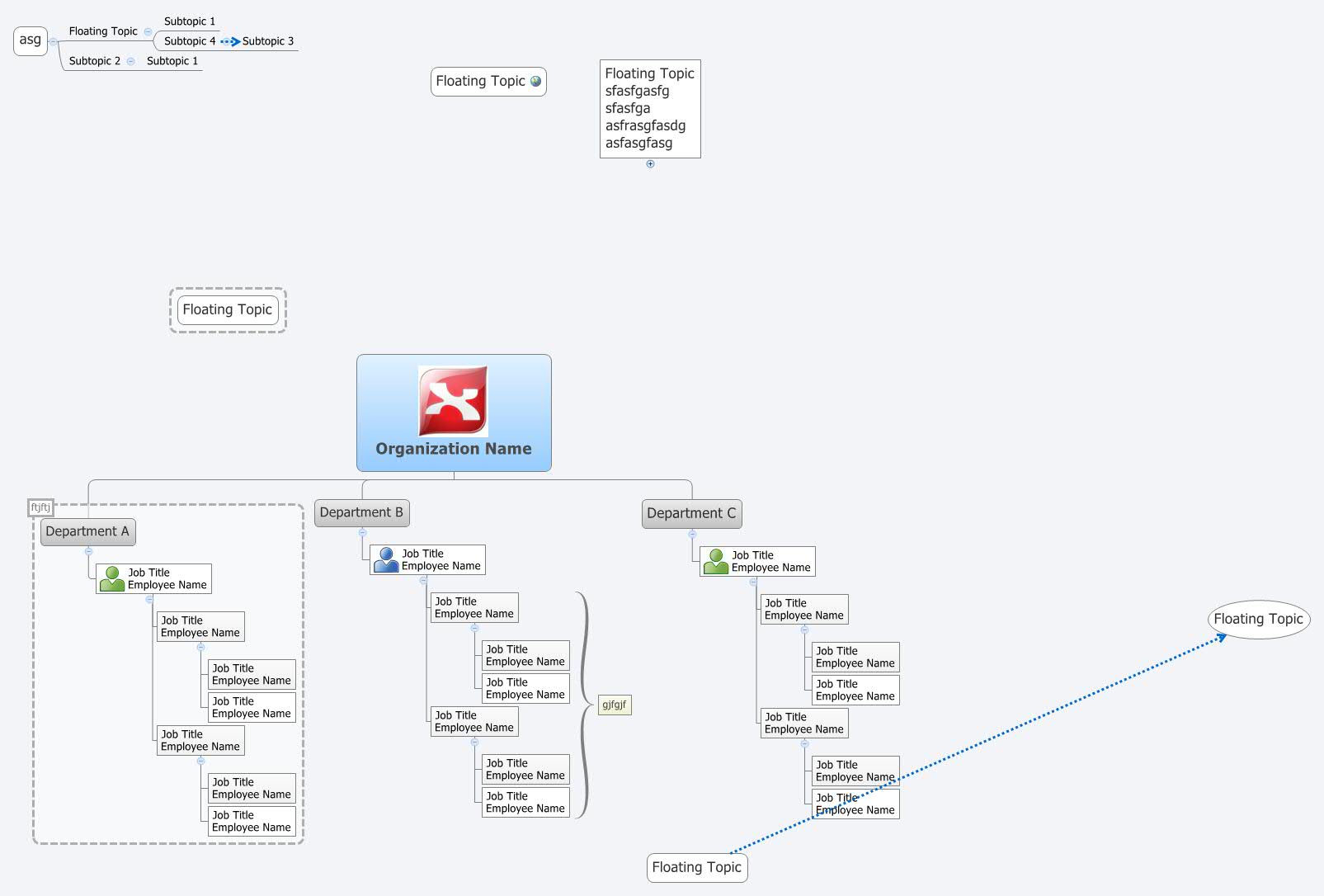The image size is (1324, 896).
Task: Select the Subtopic 3 topic
Action: point(267,41)
